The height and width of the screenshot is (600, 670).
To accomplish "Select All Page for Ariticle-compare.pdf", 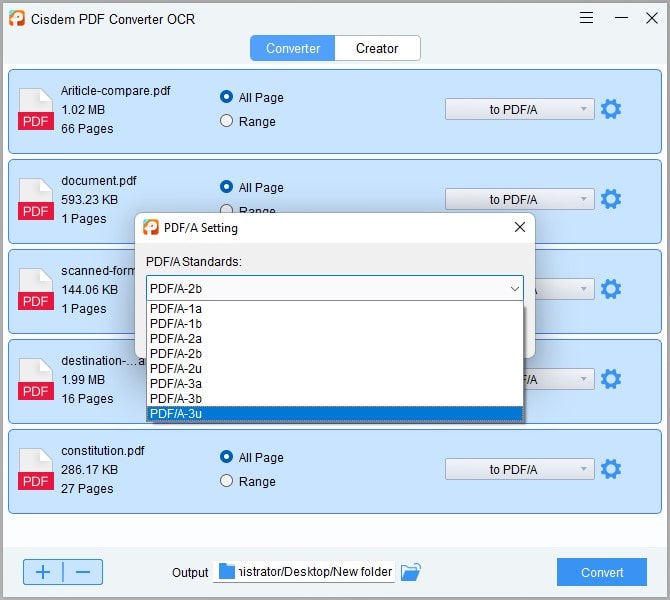I will click(251, 97).
